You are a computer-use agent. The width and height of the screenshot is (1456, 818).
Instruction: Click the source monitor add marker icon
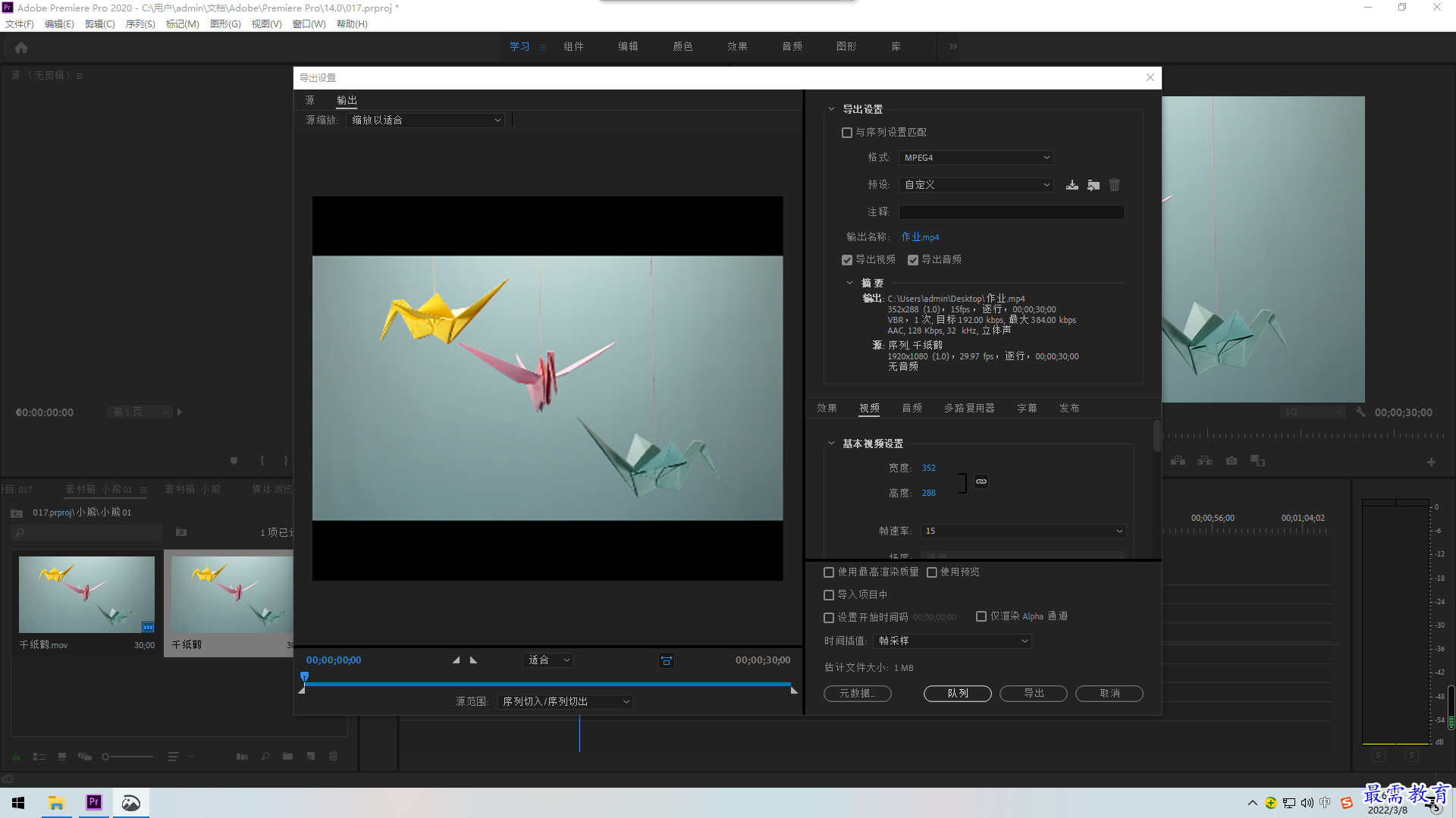(x=234, y=461)
